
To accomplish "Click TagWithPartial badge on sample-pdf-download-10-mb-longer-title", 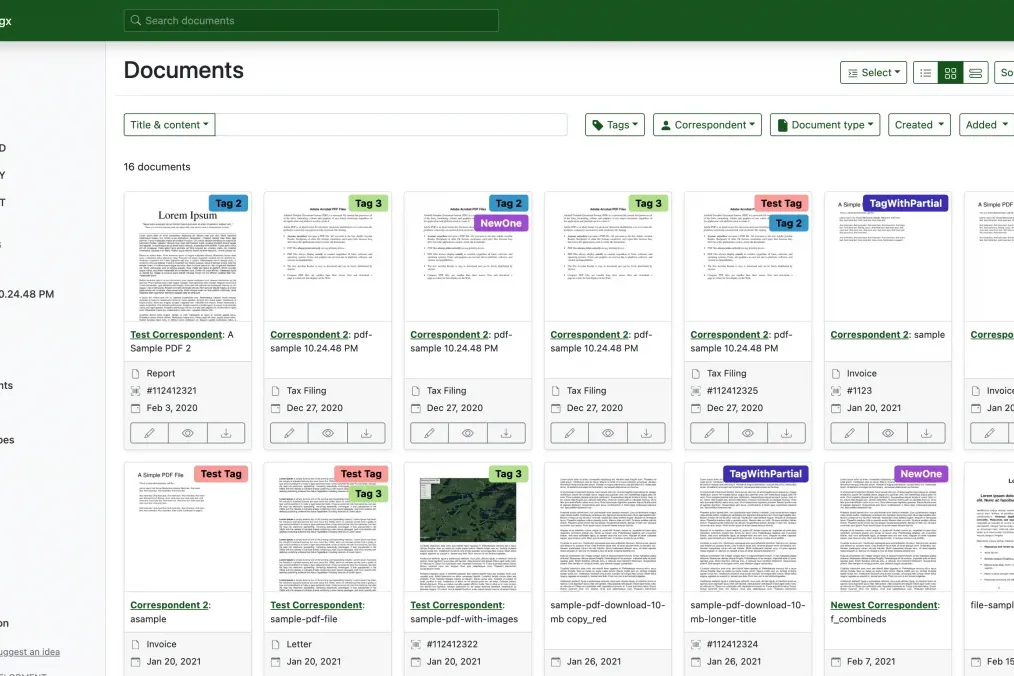I will (x=766, y=474).
